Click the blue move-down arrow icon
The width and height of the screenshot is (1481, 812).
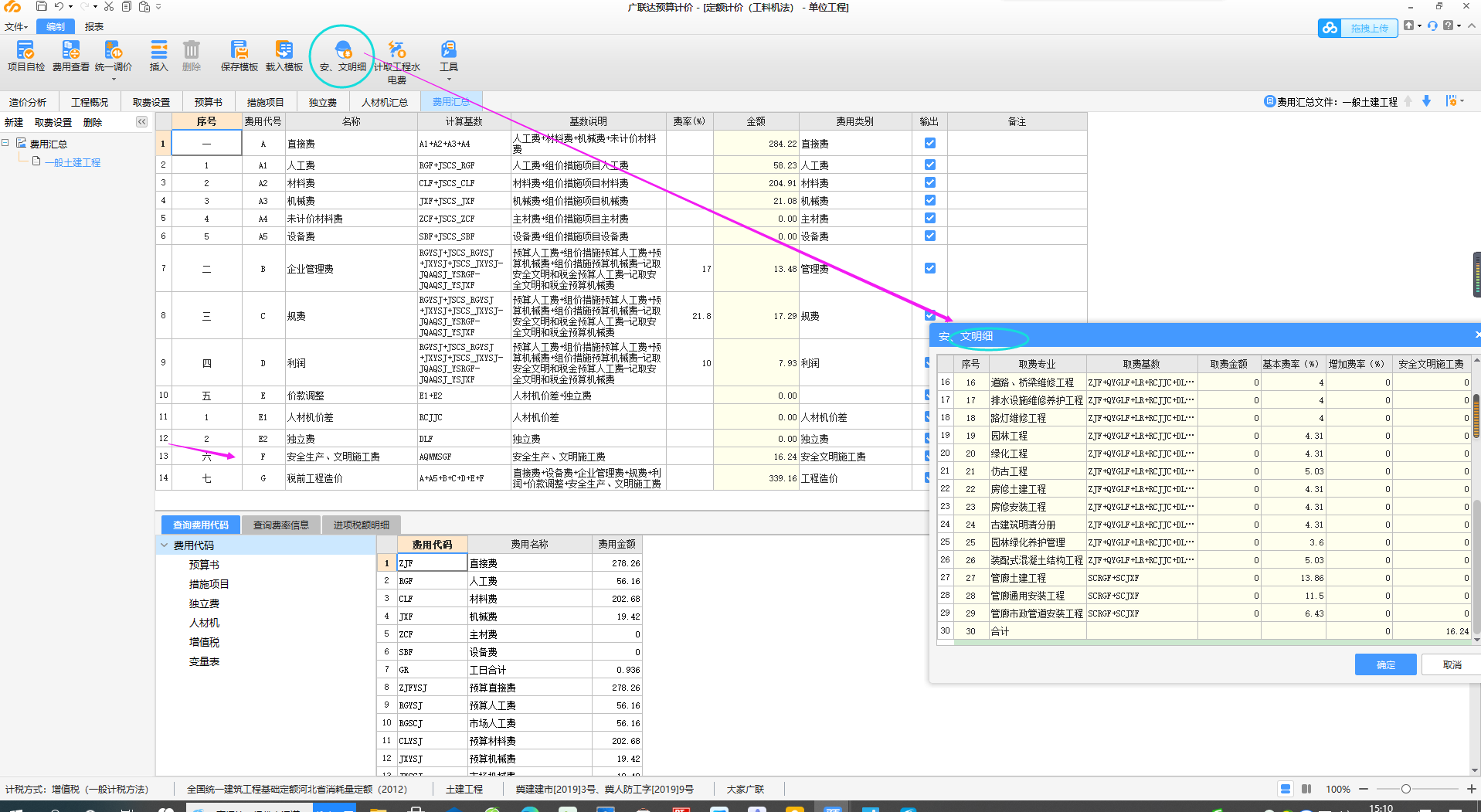tap(1426, 101)
